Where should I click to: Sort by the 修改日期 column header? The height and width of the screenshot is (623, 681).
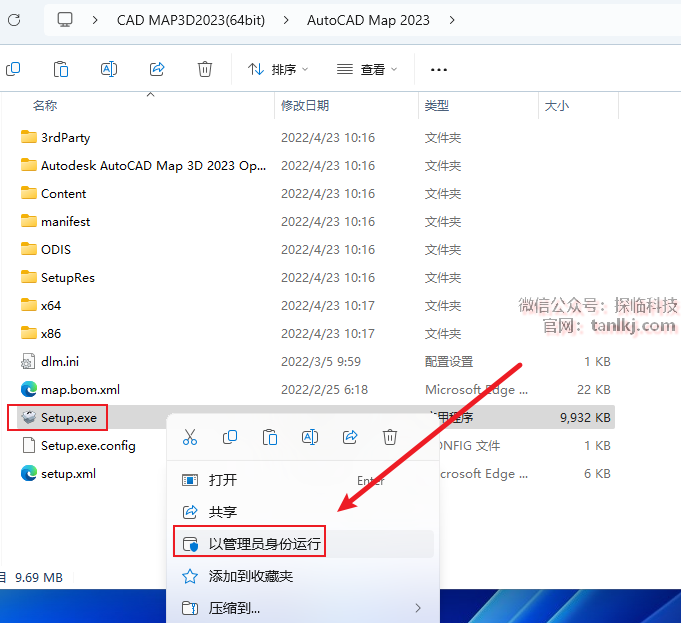[305, 105]
